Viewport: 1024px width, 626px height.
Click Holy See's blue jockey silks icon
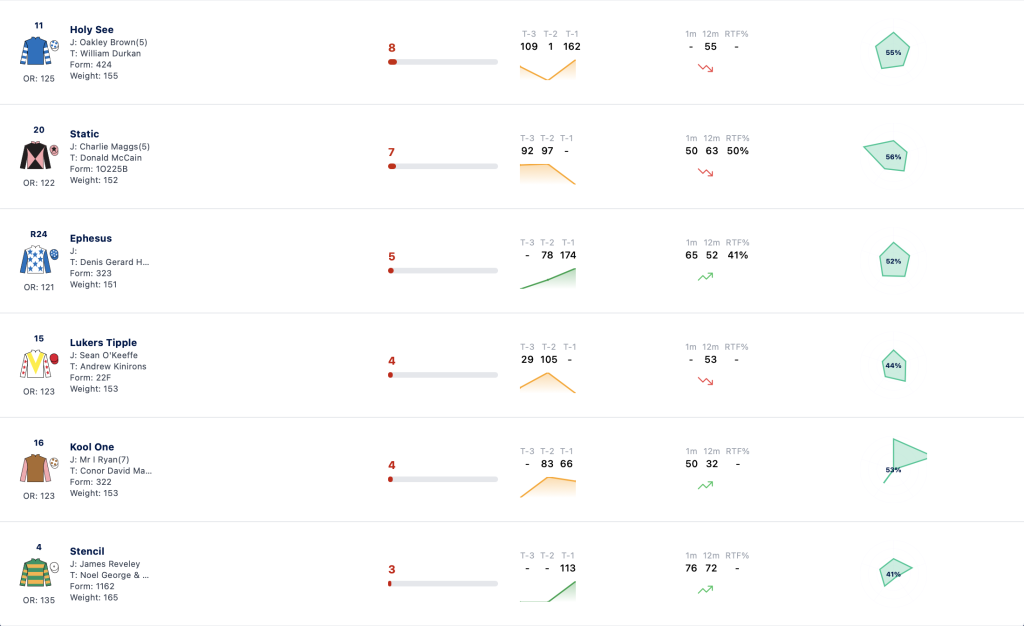click(x=35, y=51)
